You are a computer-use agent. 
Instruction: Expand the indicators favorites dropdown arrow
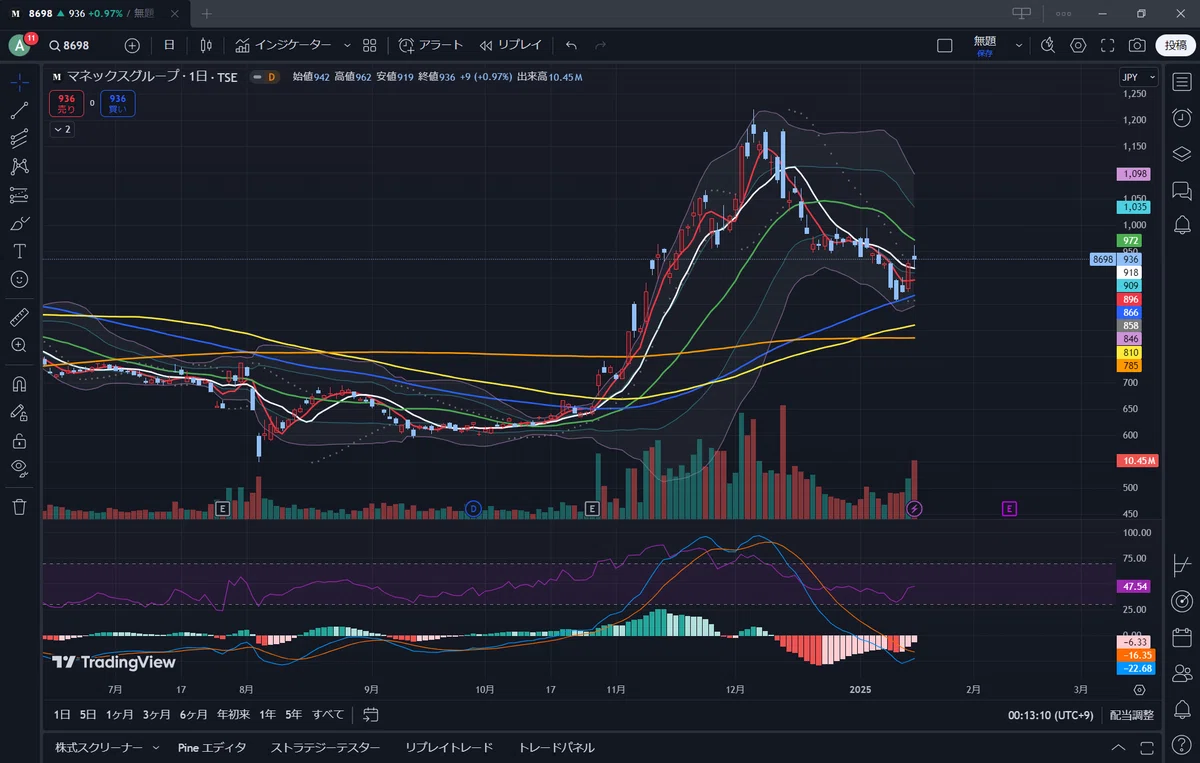pyautogui.click(x=347, y=45)
